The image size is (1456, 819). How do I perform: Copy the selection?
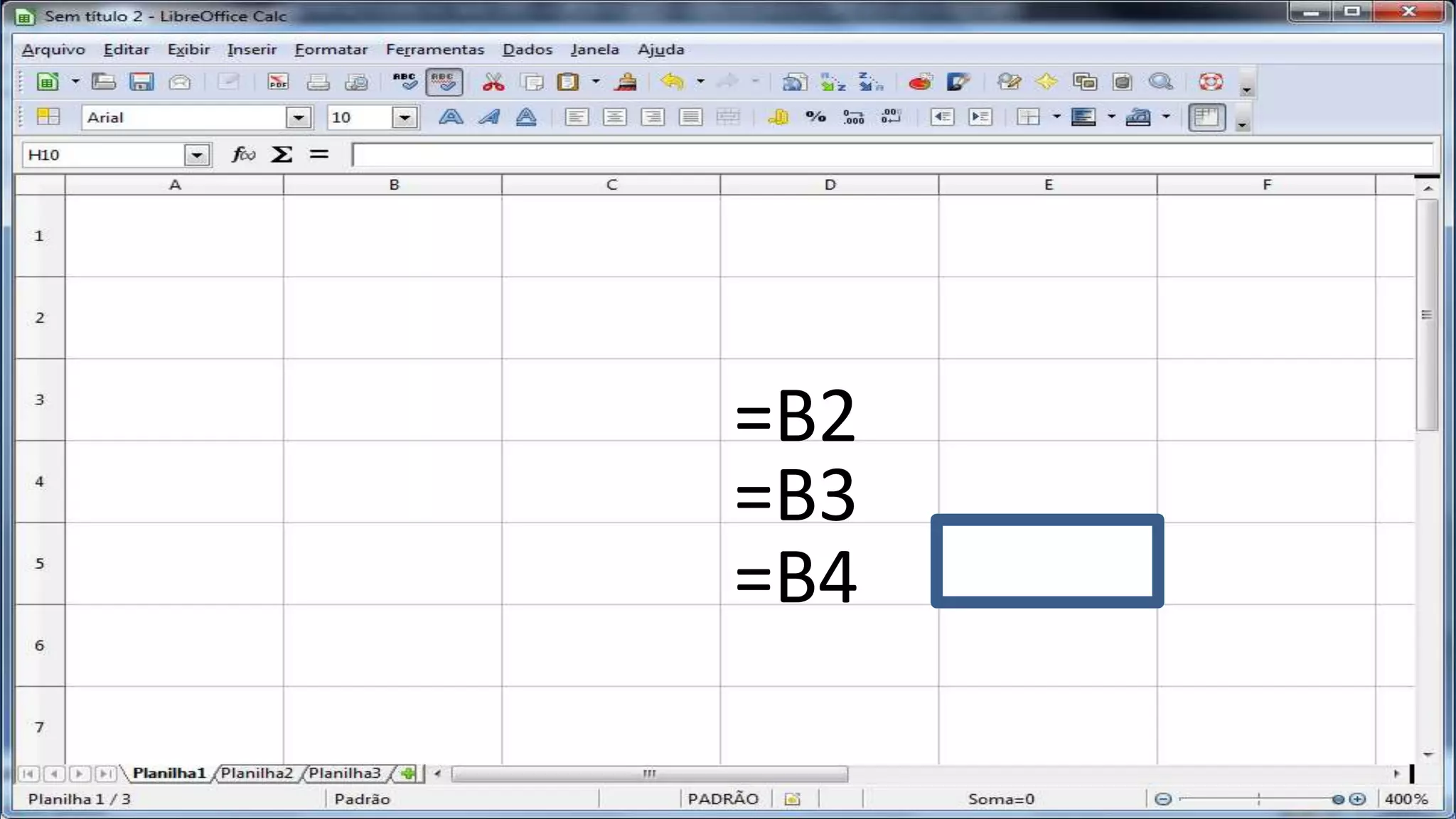coord(531,82)
